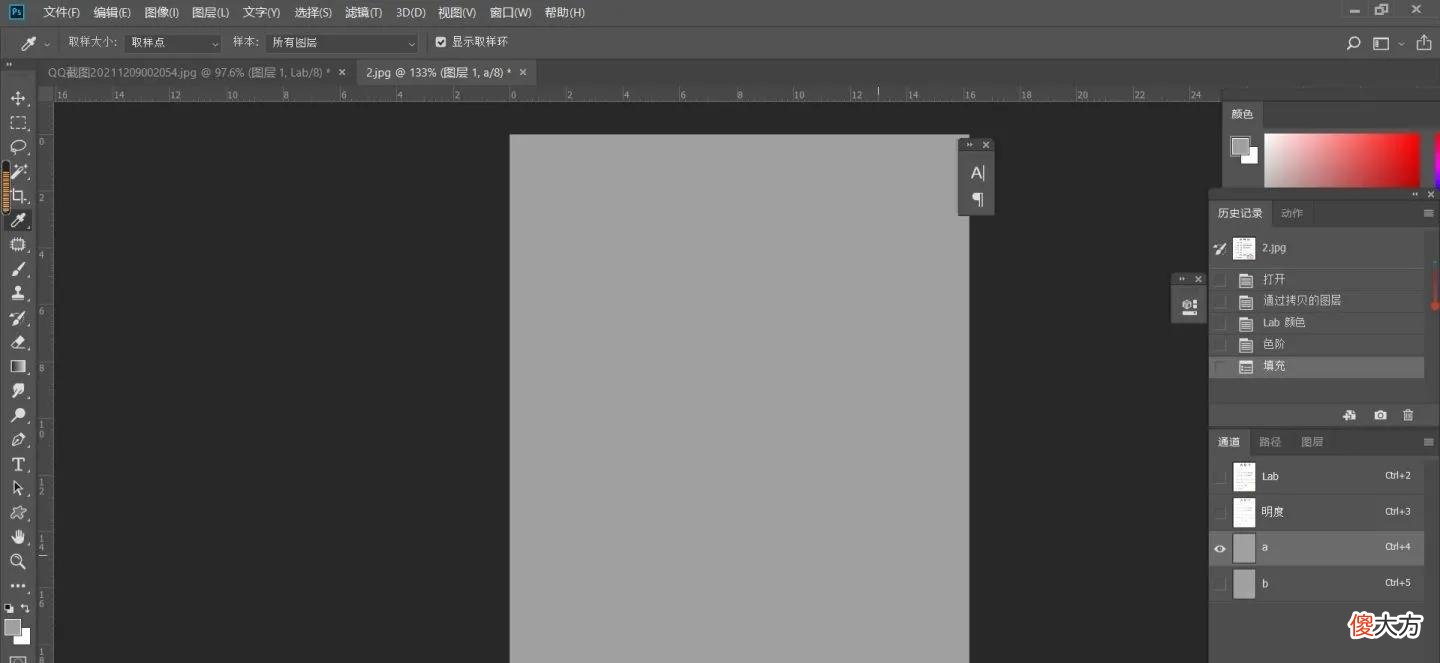This screenshot has width=1440, height=663.
Task: Select the 填充 history state
Action: tap(1317, 367)
